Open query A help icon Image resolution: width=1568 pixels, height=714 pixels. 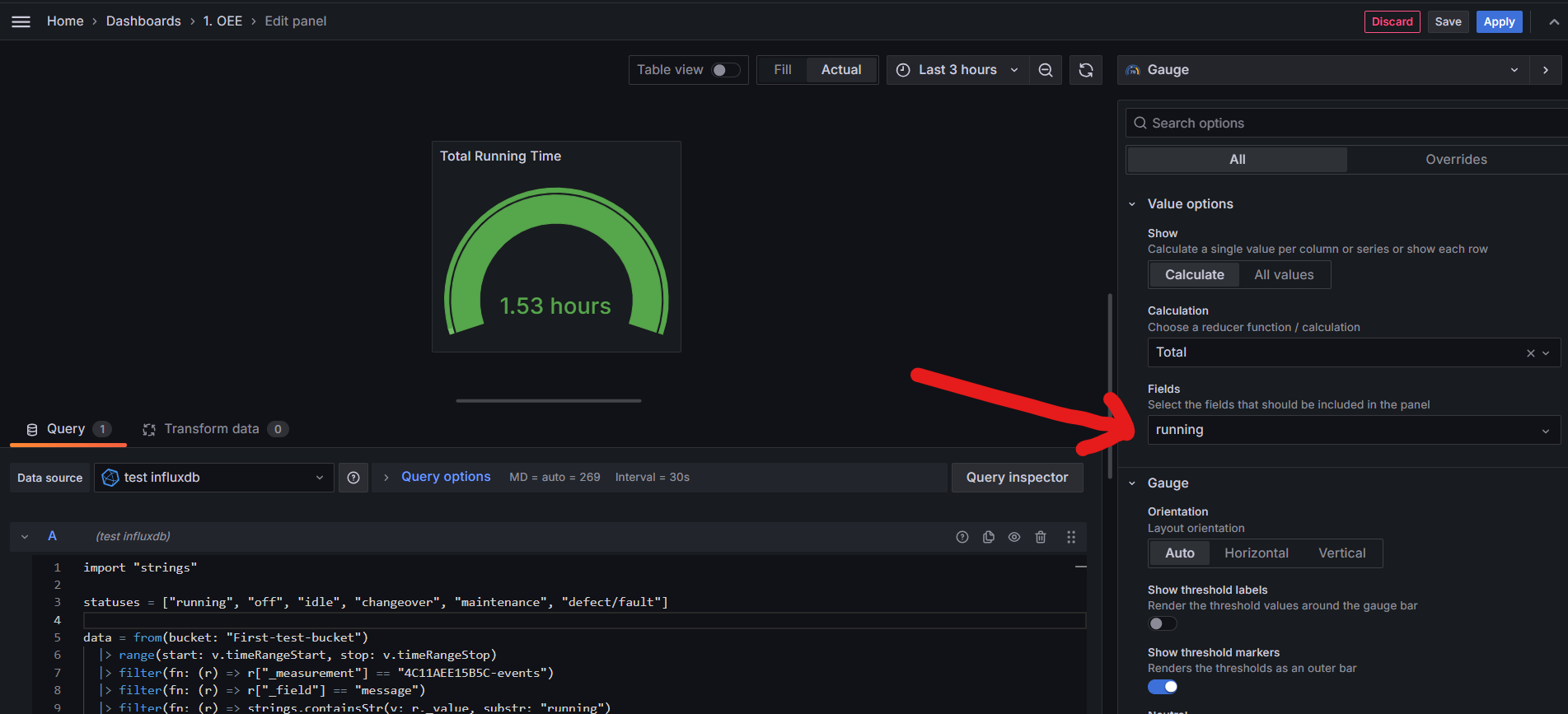coord(962,537)
